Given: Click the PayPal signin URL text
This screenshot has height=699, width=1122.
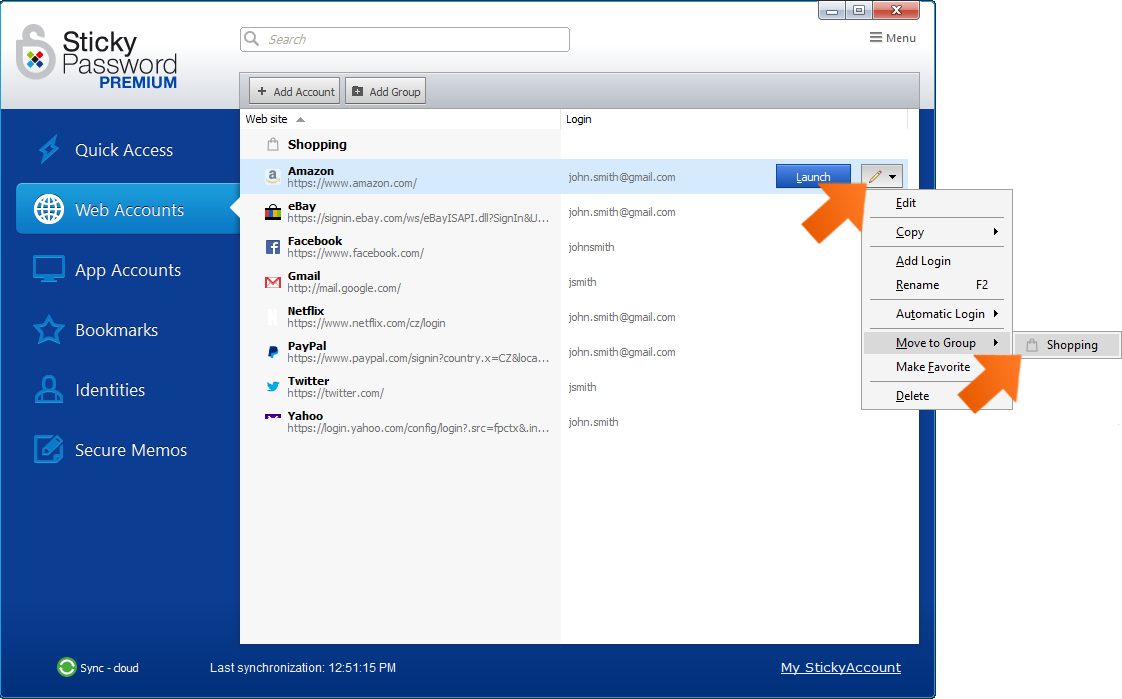Looking at the screenshot, I should [418, 358].
